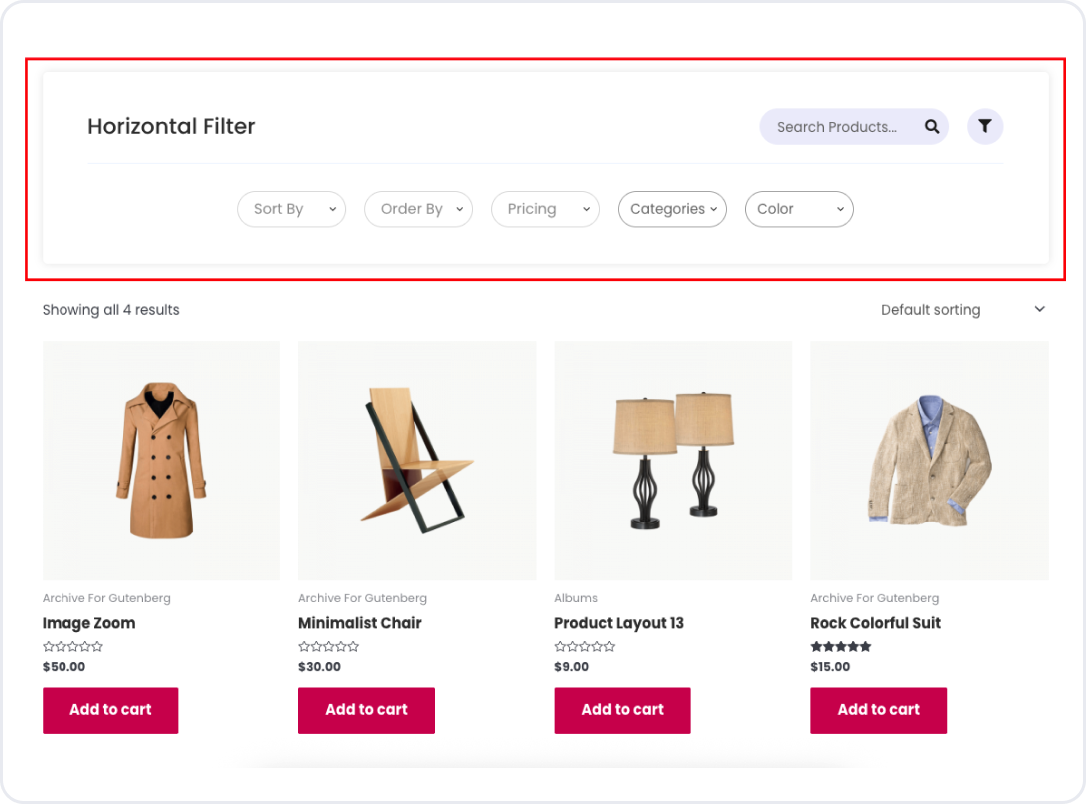1086x804 pixels.
Task: Rate Image Zoom using its star rating
Action: tap(73, 647)
